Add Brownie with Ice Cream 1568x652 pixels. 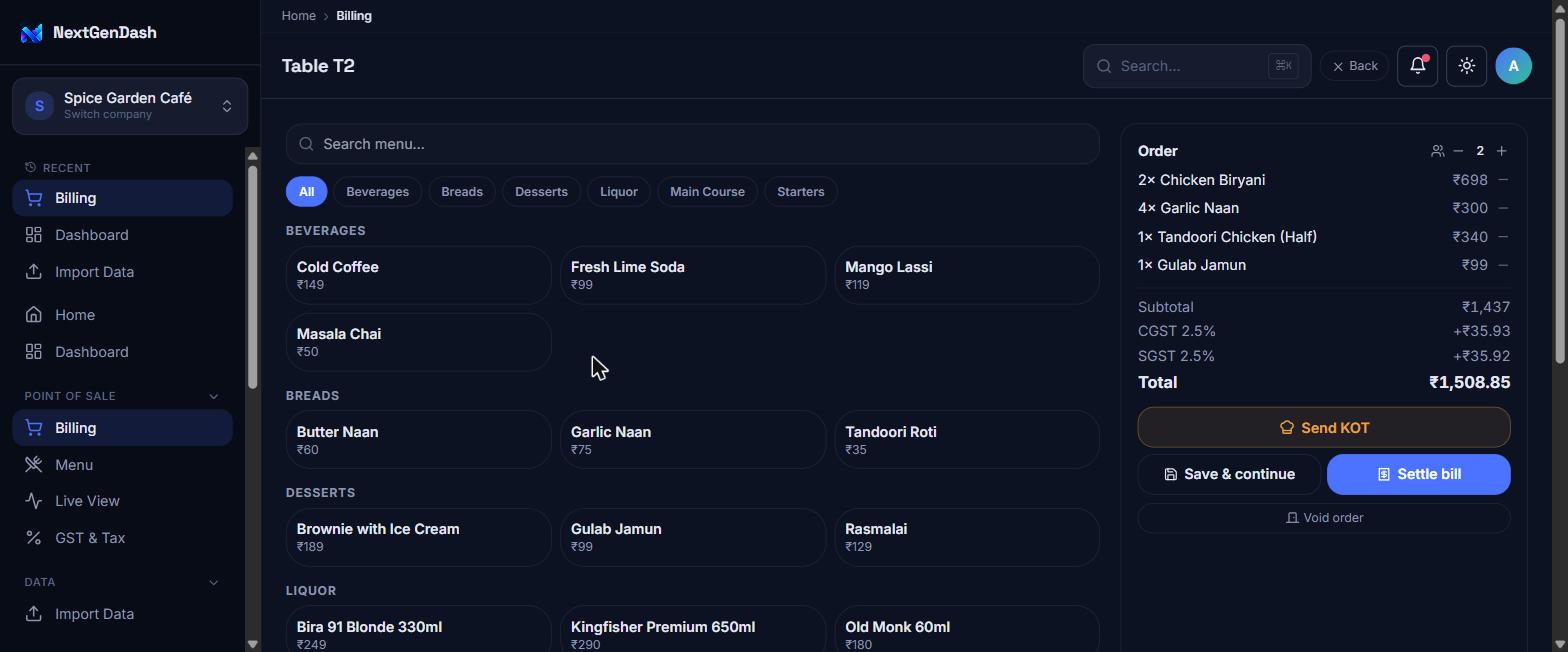[x=418, y=537]
